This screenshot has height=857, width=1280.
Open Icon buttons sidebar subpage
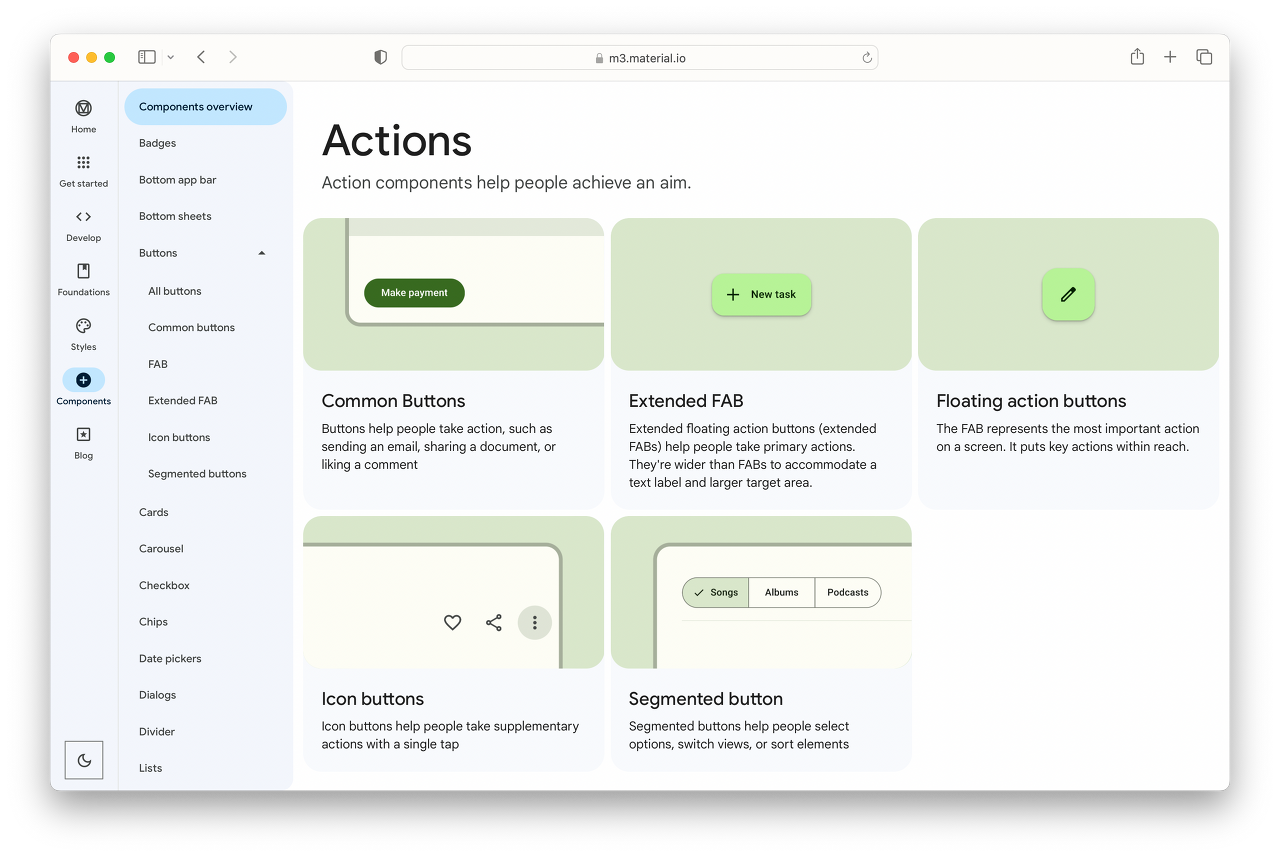click(179, 437)
